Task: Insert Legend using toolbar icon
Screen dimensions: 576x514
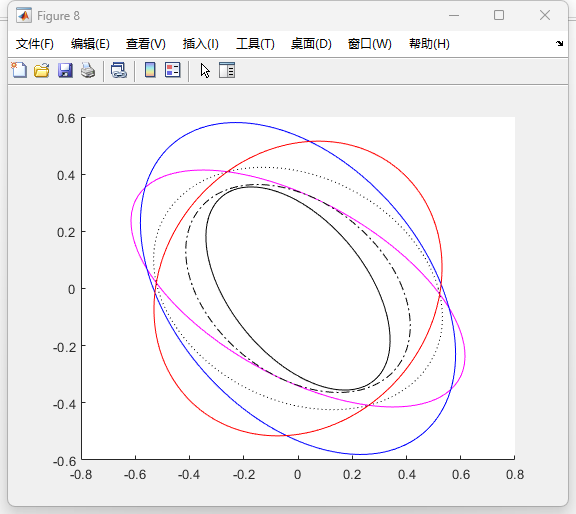Action: coord(173,70)
